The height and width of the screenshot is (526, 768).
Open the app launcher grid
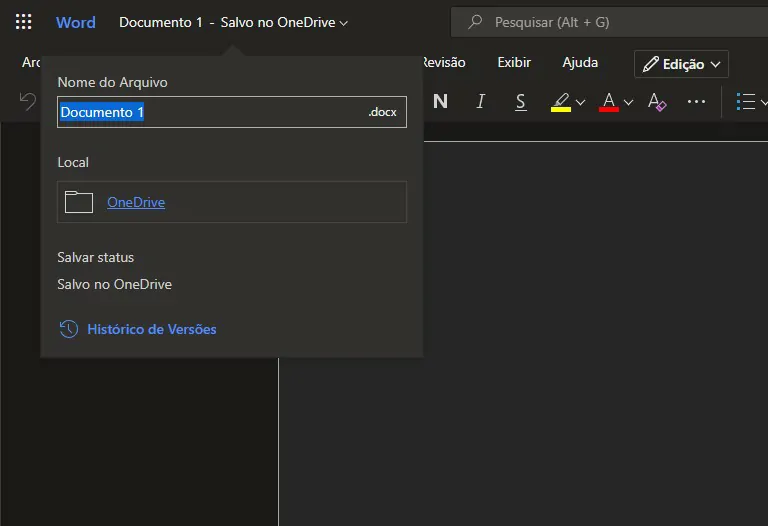(x=24, y=22)
